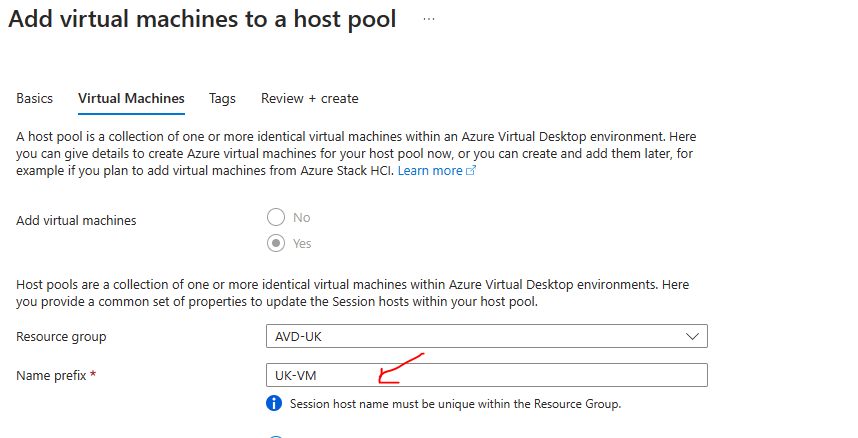Select the No radio button

(276, 218)
